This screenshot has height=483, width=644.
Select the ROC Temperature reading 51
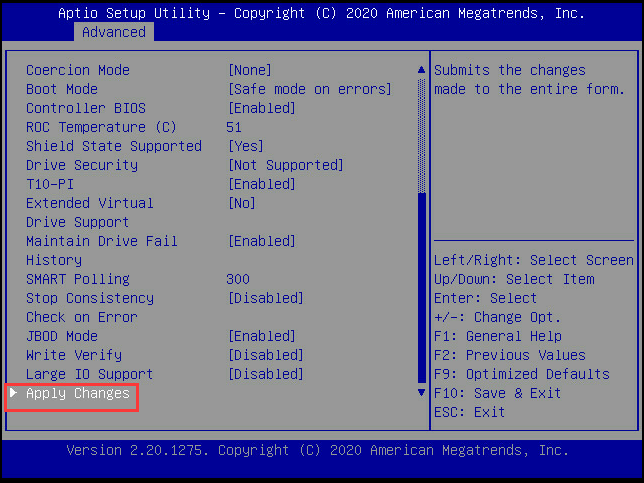point(234,127)
